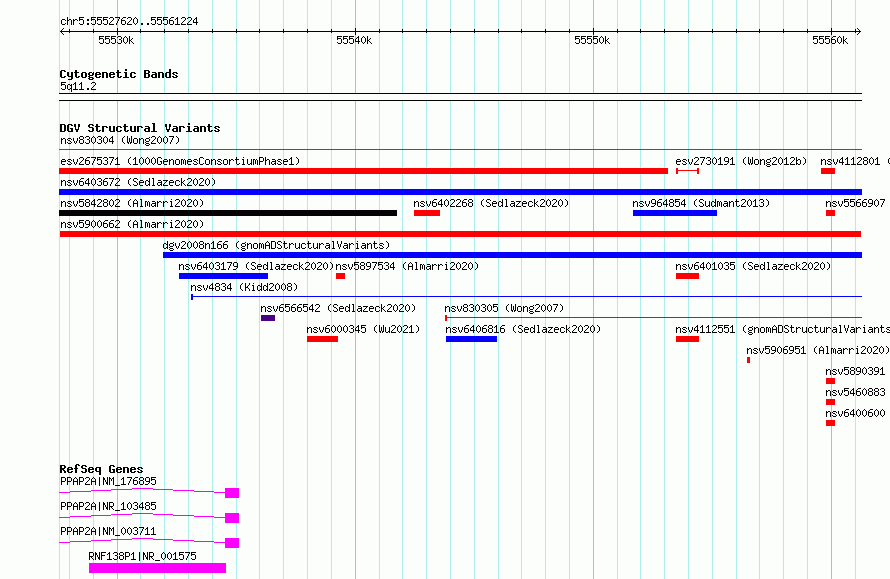Select the red nsv4112551 variant bar
The image size is (890, 579).
pos(687,339)
